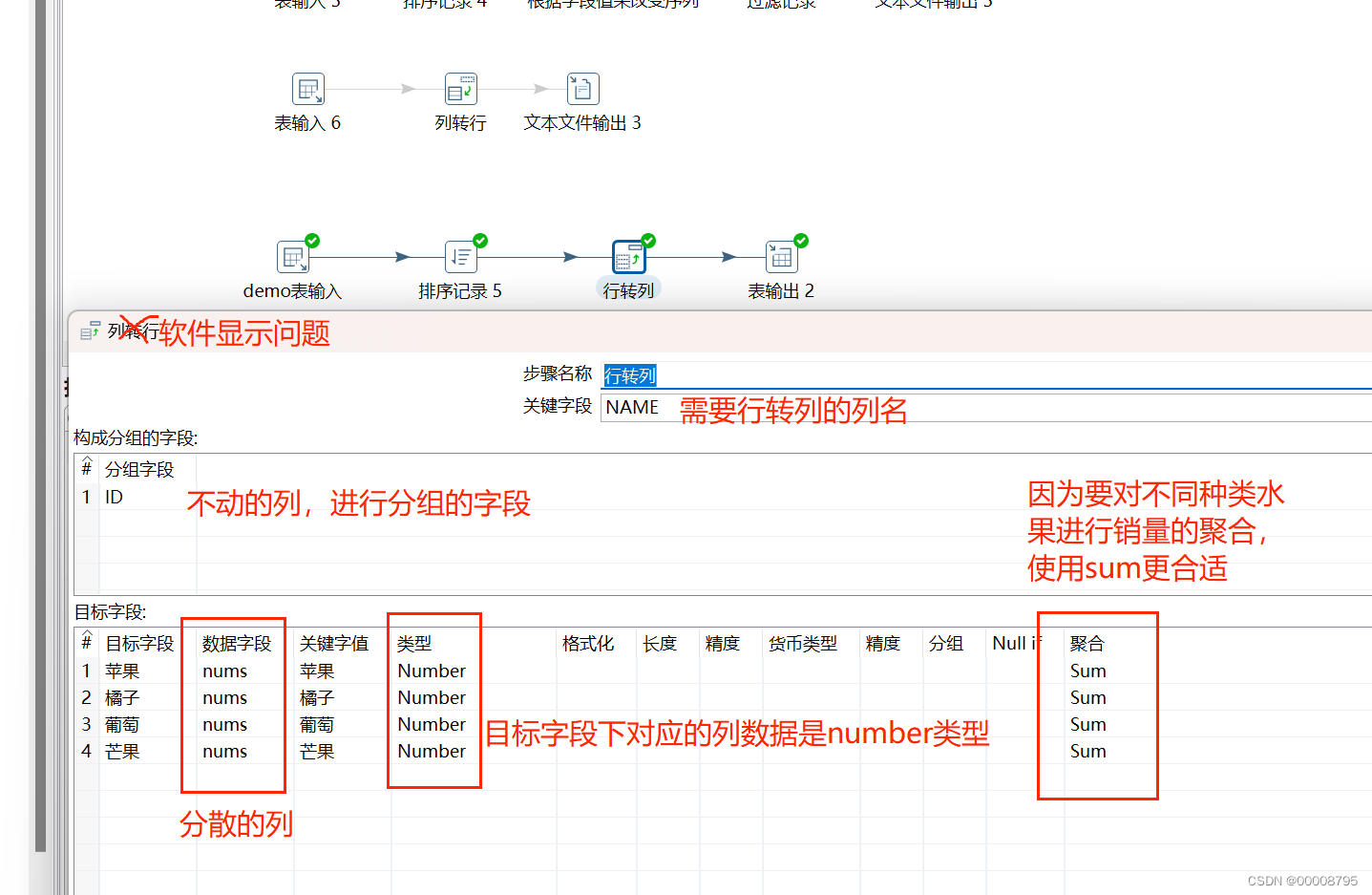Select the 排序记录 5 step icon
1372x895 pixels.
click(x=461, y=257)
